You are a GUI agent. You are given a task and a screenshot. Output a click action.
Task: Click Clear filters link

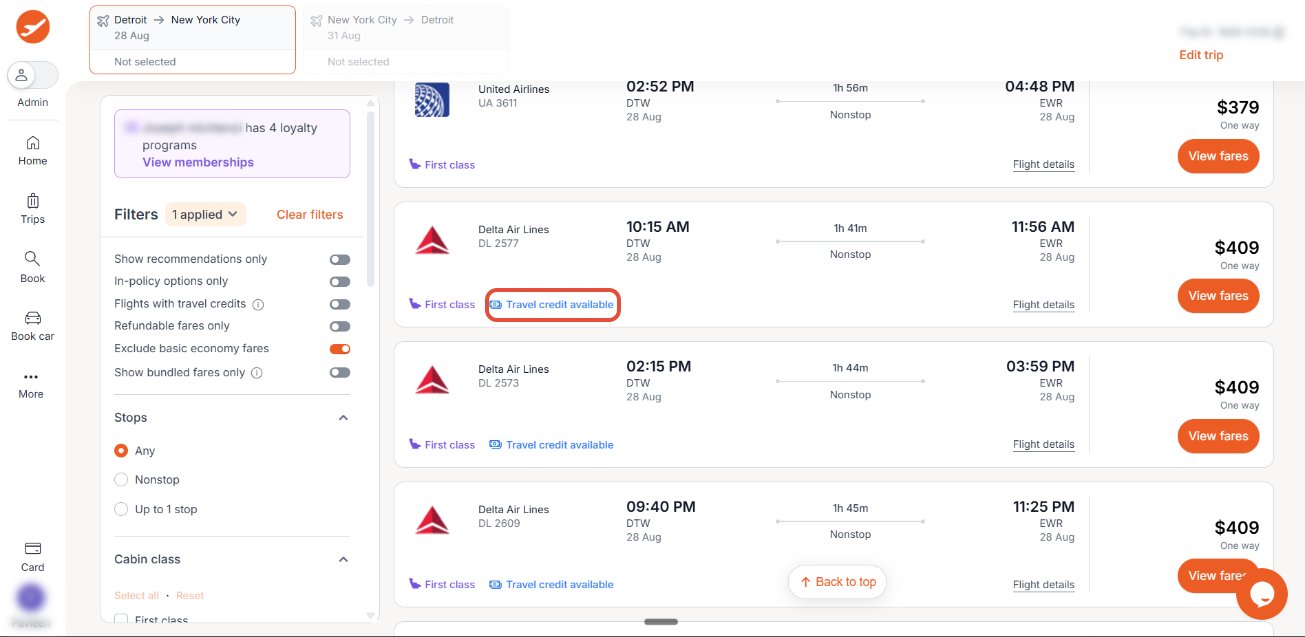pos(310,215)
